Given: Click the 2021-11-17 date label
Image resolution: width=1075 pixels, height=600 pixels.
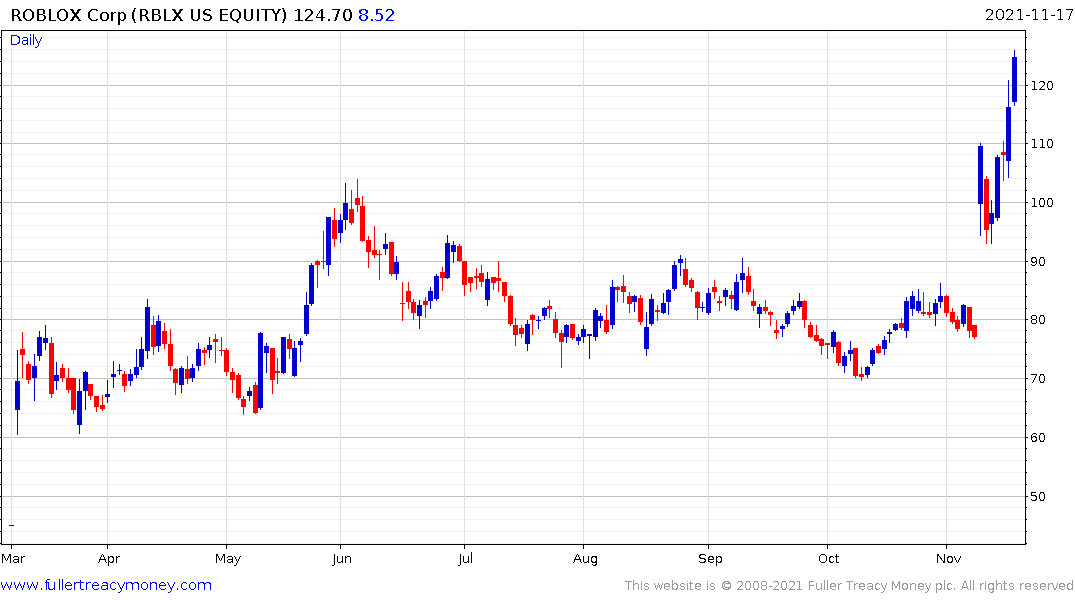Looking at the screenshot, I should point(1026,15).
